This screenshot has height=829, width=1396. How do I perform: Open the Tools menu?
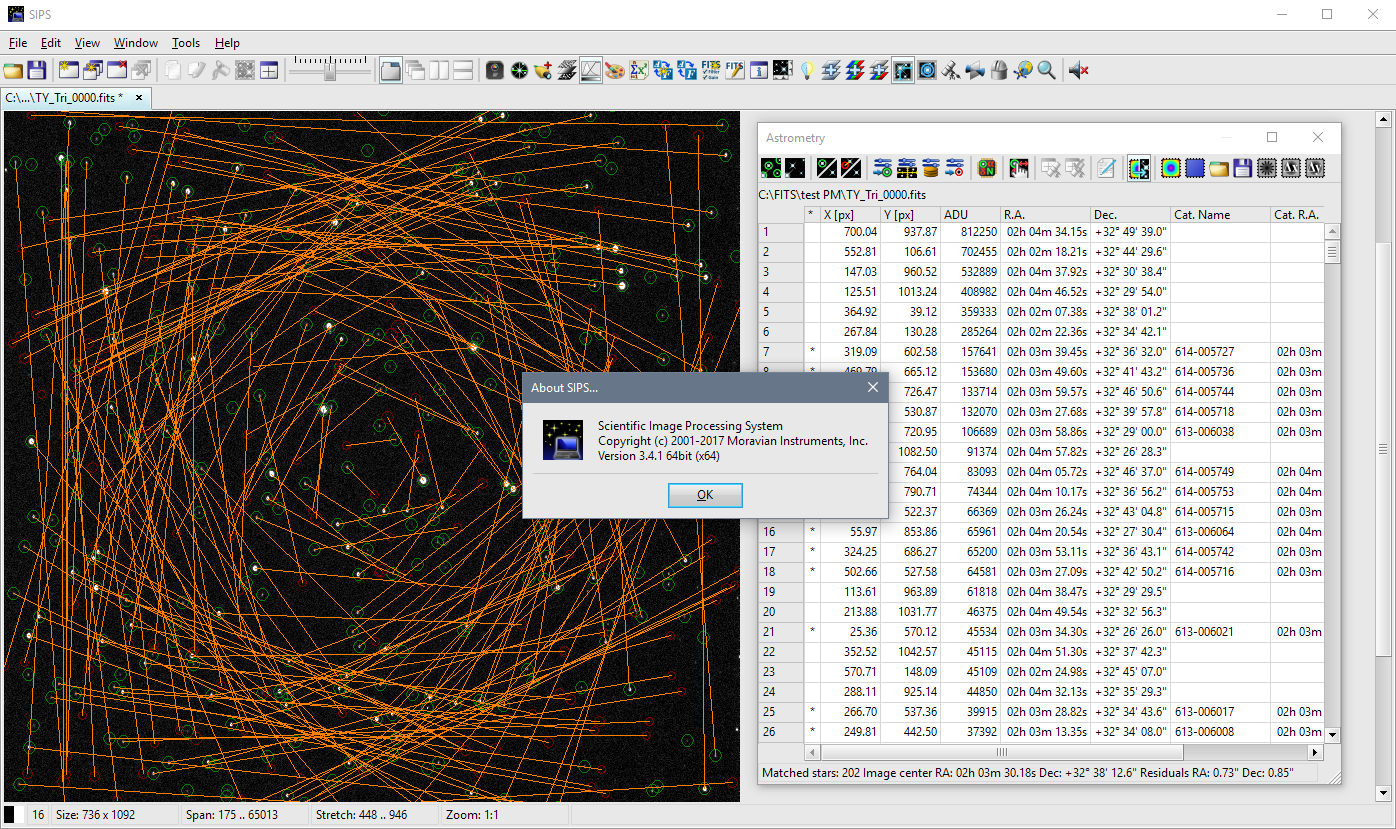coord(185,43)
